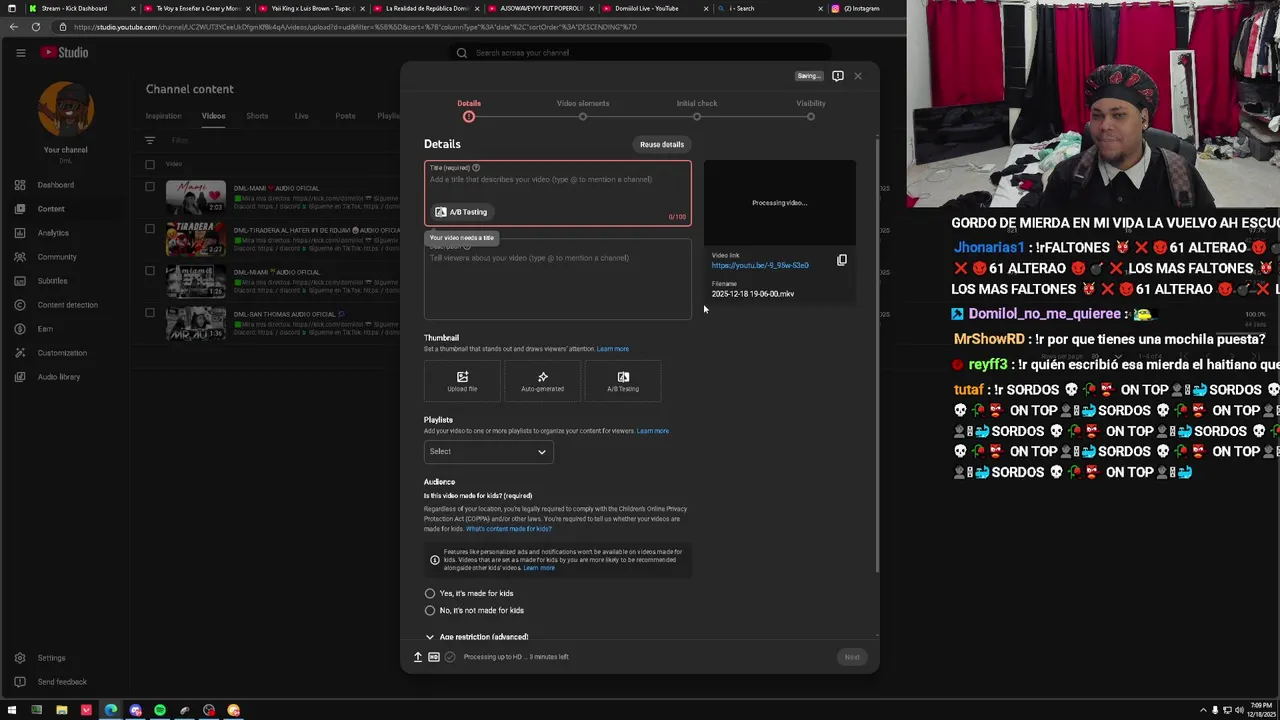Open the youtu.be video link
Image resolution: width=1280 pixels, height=720 pixels.
[x=760, y=265]
